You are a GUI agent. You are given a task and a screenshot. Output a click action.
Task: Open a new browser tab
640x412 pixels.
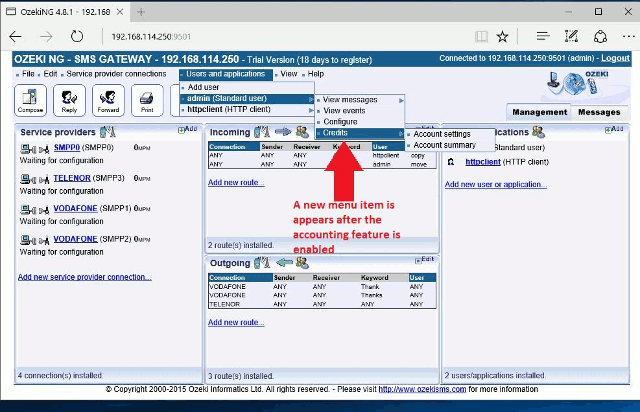point(141,12)
